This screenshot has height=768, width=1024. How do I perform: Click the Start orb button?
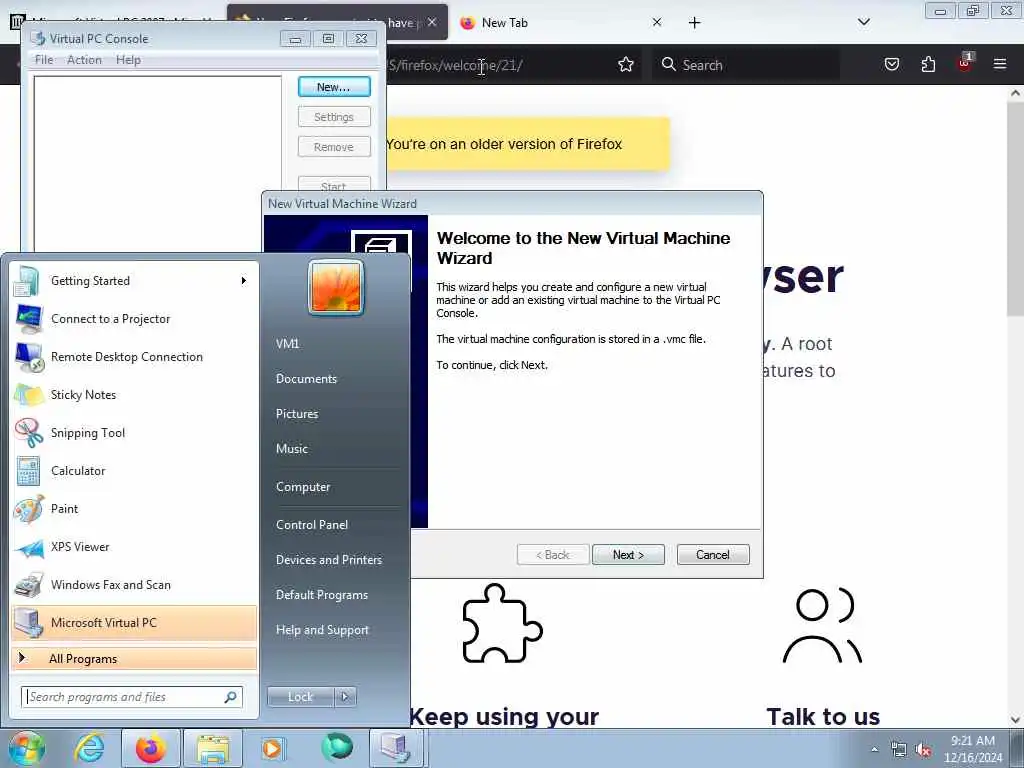click(26, 748)
